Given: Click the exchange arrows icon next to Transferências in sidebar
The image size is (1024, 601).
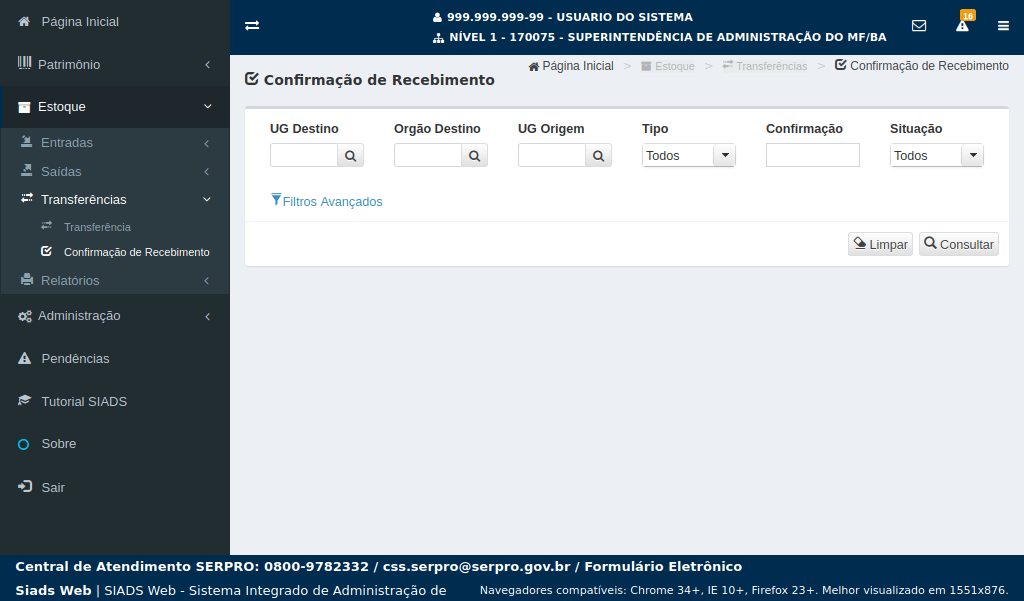Looking at the screenshot, I should [27, 198].
